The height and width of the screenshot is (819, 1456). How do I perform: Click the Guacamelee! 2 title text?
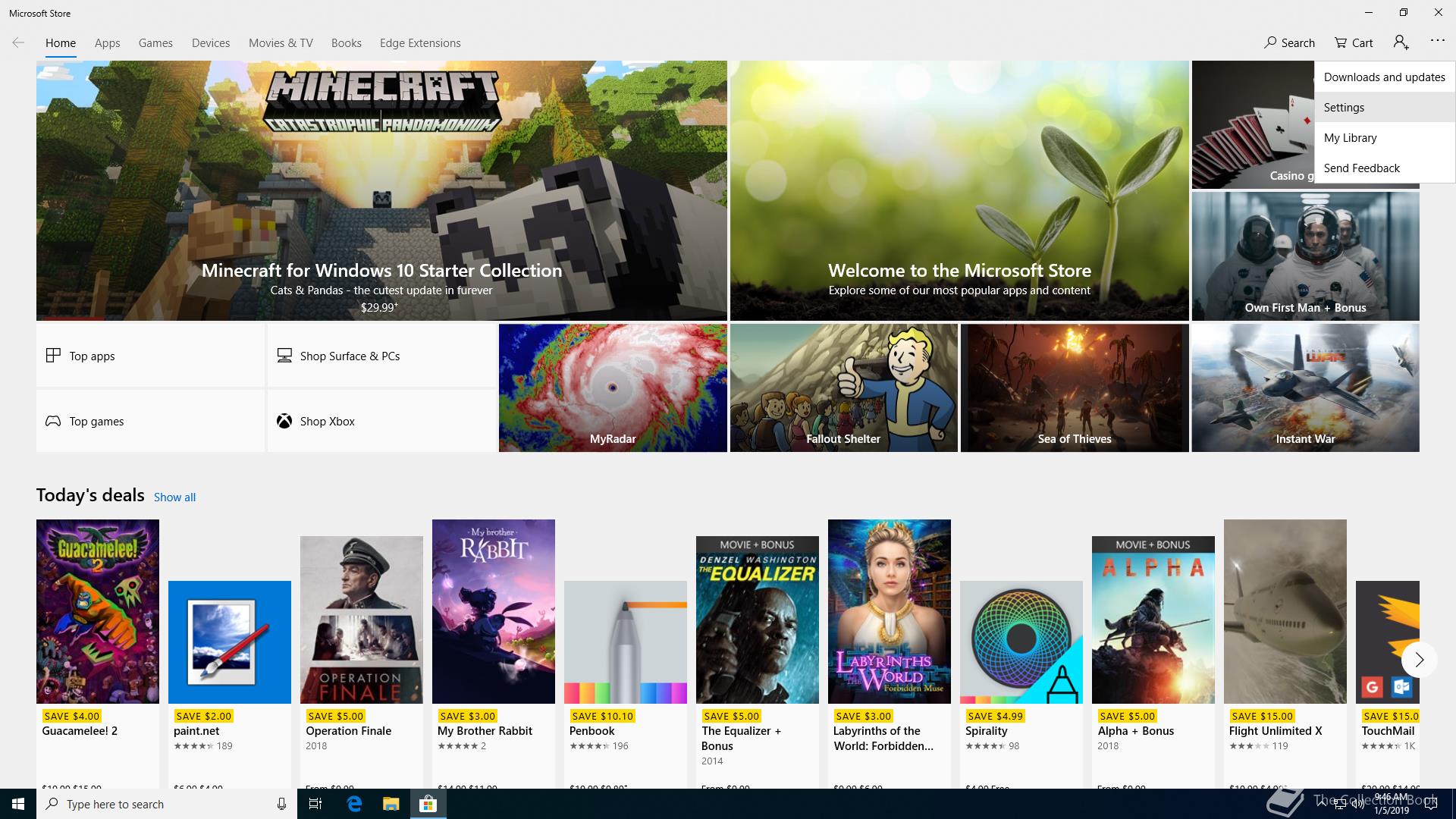click(80, 731)
